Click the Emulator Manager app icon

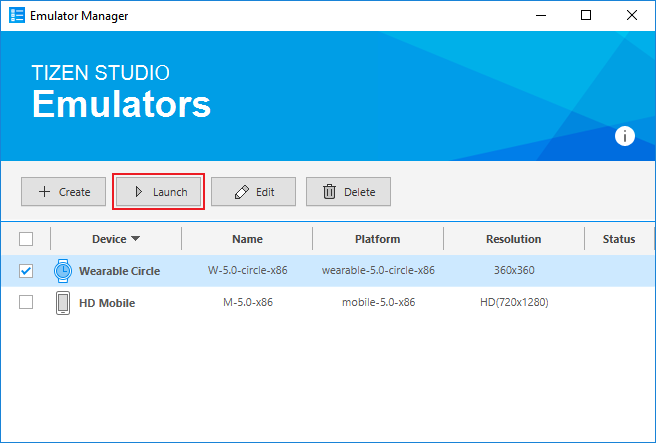click(x=17, y=15)
